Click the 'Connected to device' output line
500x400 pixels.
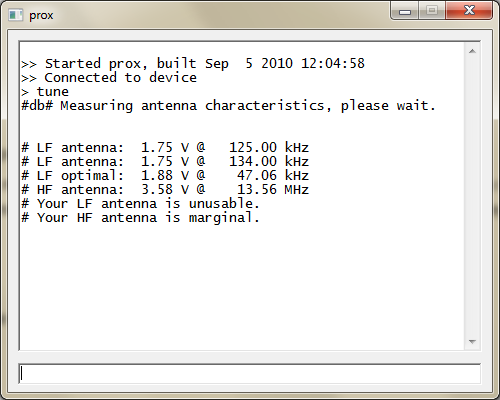tap(109, 78)
